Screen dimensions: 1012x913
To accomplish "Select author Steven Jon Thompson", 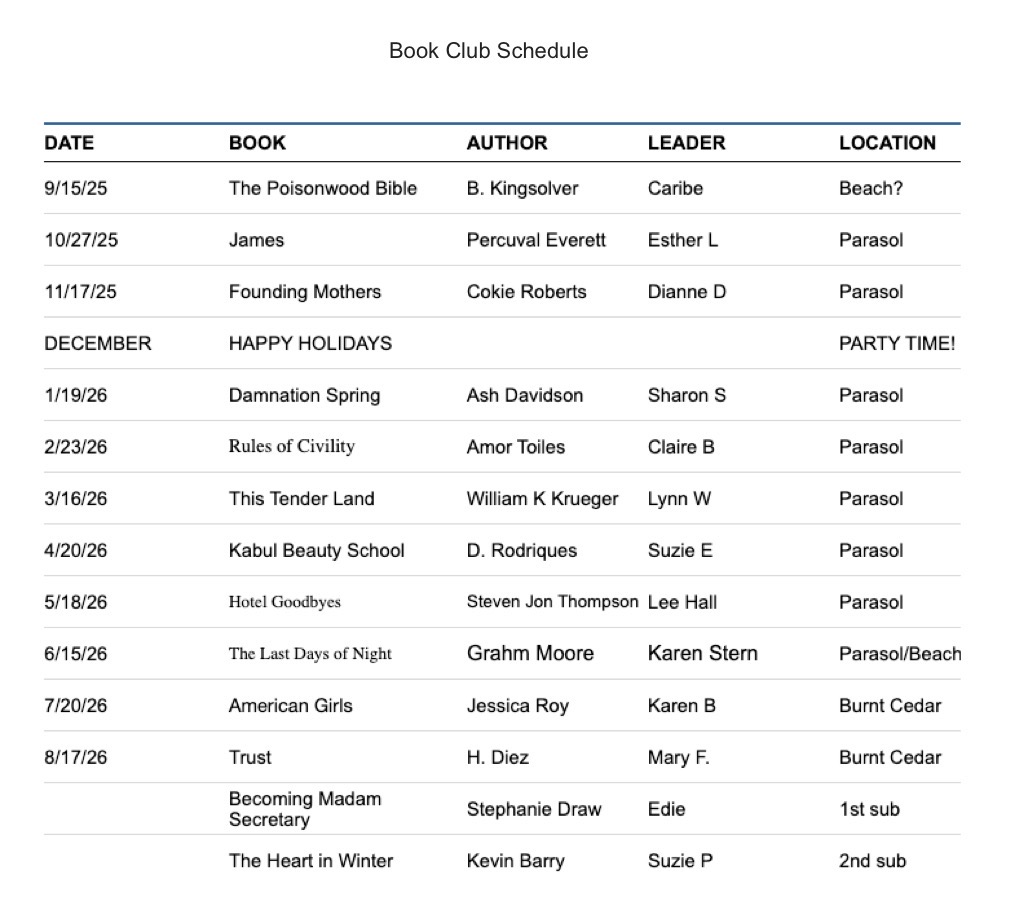I will pyautogui.click(x=552, y=602).
